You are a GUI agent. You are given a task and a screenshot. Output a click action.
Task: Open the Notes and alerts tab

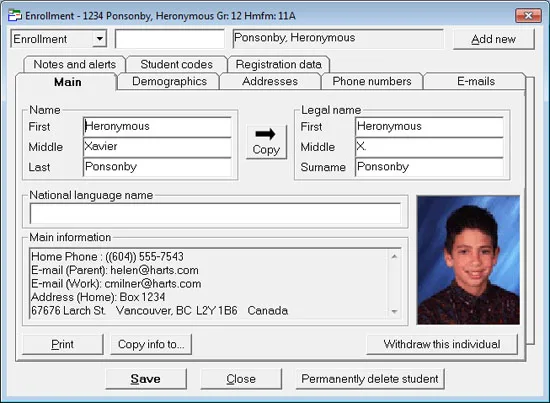pos(74,64)
